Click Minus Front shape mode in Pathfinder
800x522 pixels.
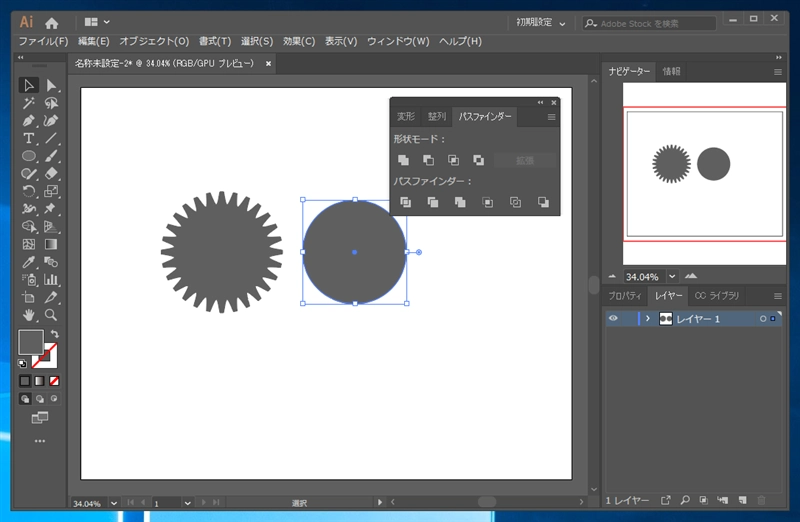pos(428,160)
